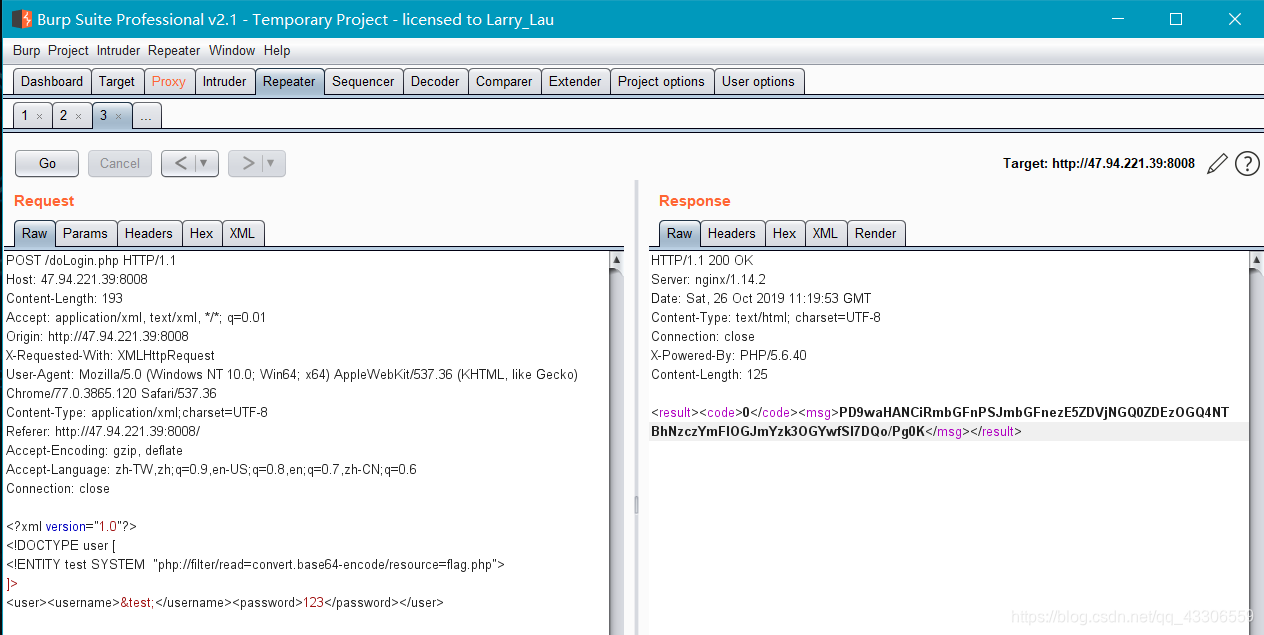Open the Project menu
Viewport: 1264px width, 635px height.
pos(68,50)
